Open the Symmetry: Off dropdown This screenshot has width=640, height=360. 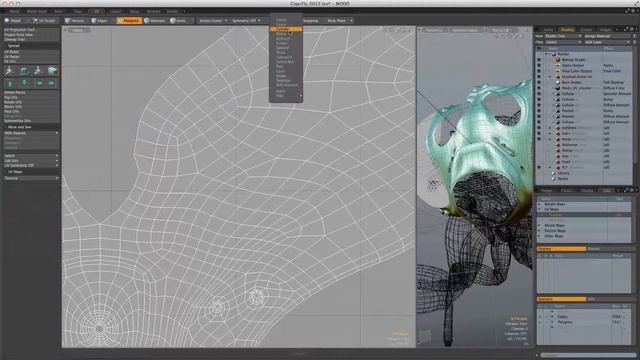246,20
